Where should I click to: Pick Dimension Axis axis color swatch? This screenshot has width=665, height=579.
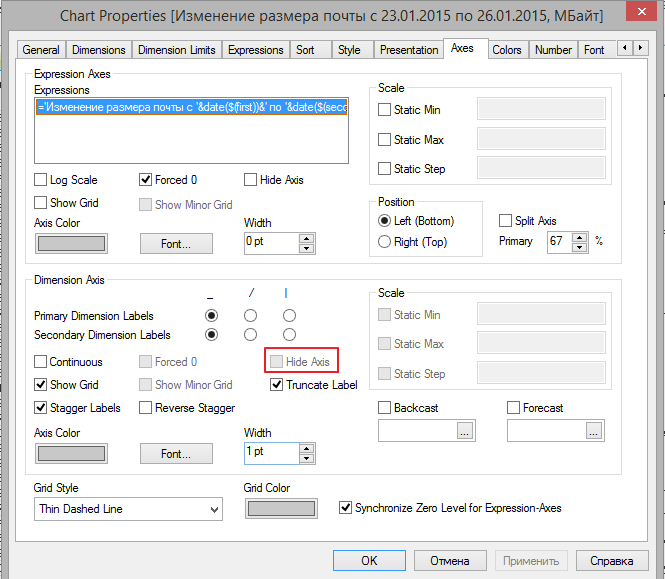tap(71, 453)
